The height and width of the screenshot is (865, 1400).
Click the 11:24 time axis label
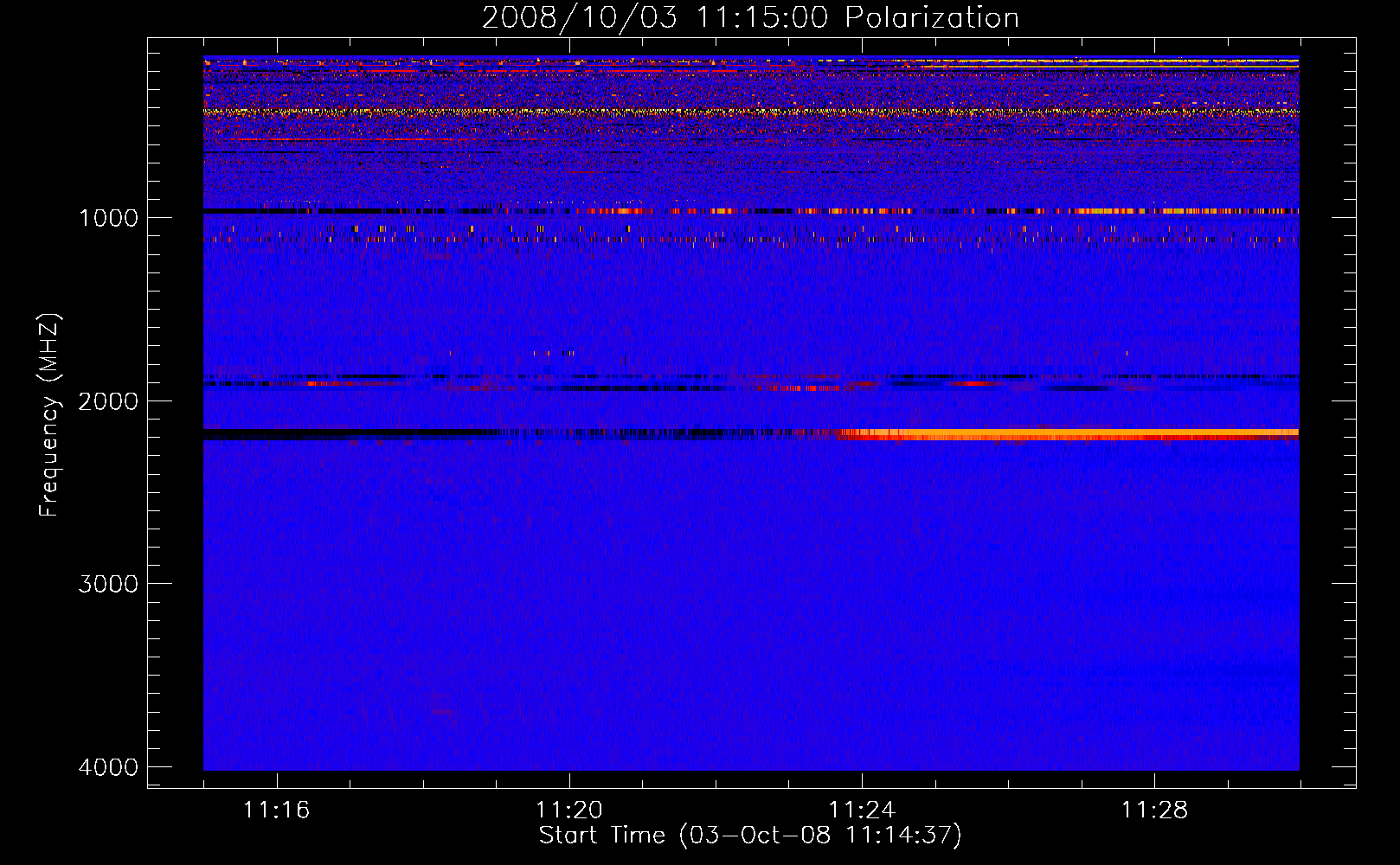click(x=862, y=811)
